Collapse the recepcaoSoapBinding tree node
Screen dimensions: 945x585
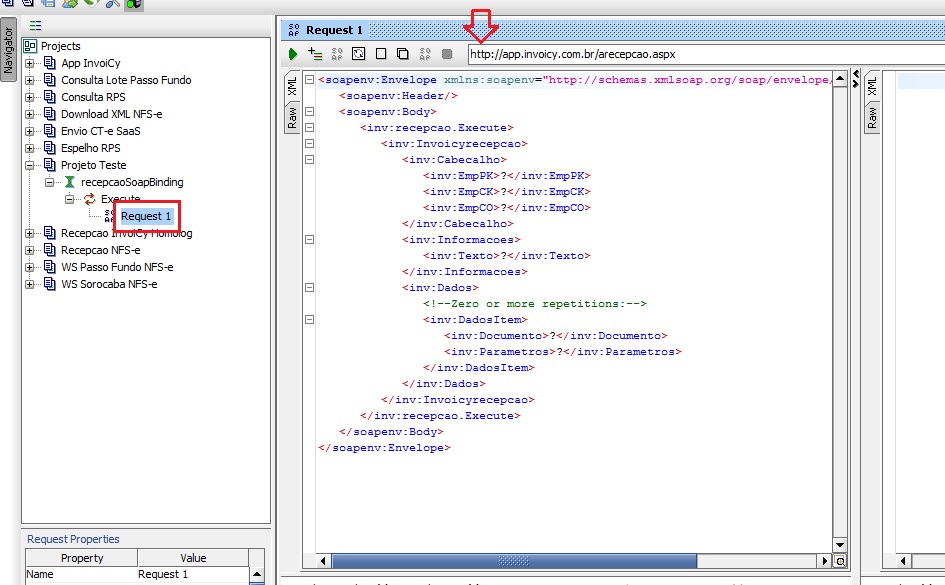[50, 183]
